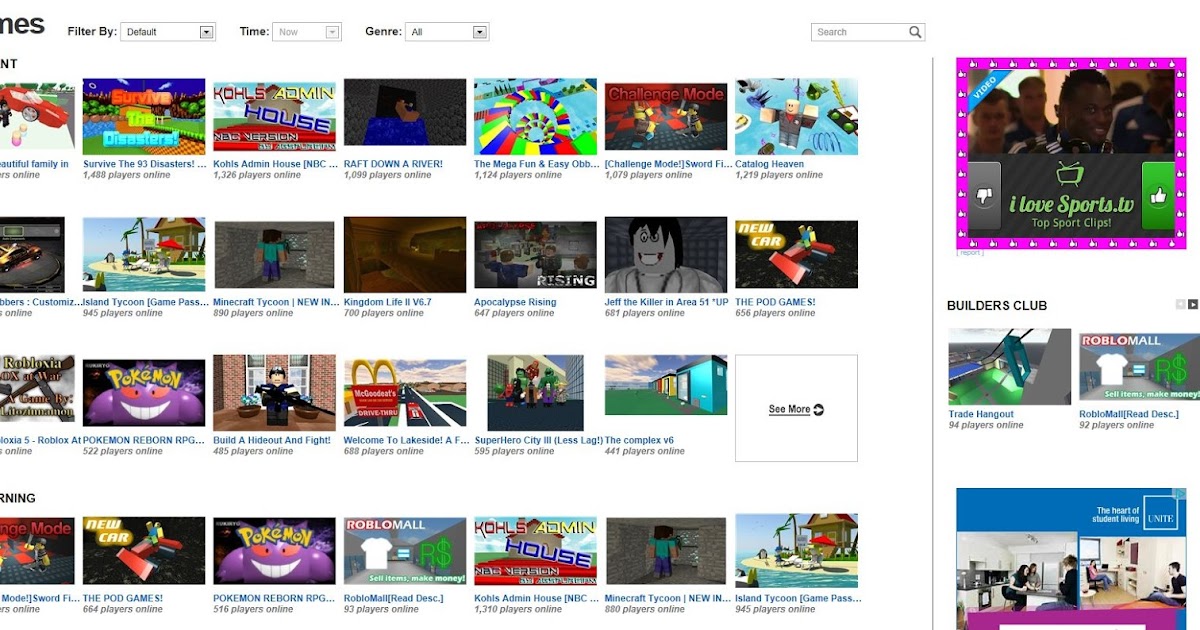Open Trade Hangout thumbnail
Image resolution: width=1200 pixels, height=630 pixels.
coord(1010,366)
